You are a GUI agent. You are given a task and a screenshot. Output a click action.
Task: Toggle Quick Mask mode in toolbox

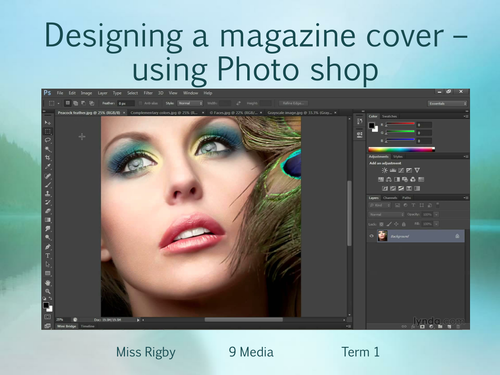point(48,317)
